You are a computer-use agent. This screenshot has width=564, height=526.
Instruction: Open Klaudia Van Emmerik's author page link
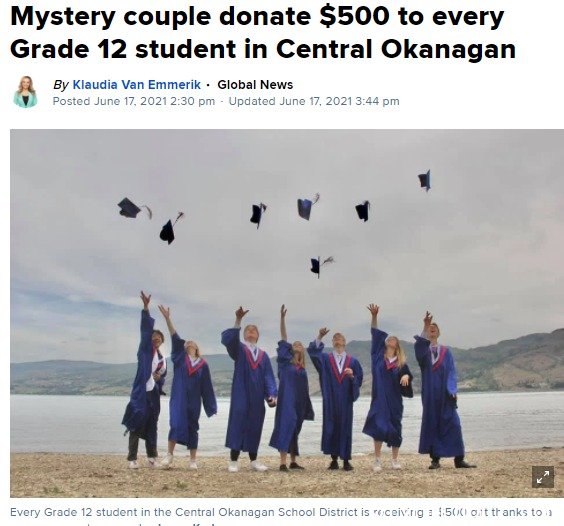click(x=137, y=85)
